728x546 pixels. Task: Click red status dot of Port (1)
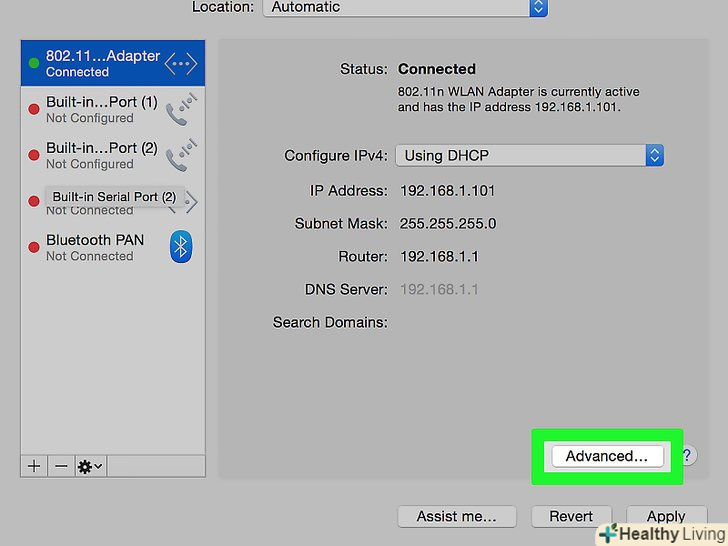pos(33,110)
